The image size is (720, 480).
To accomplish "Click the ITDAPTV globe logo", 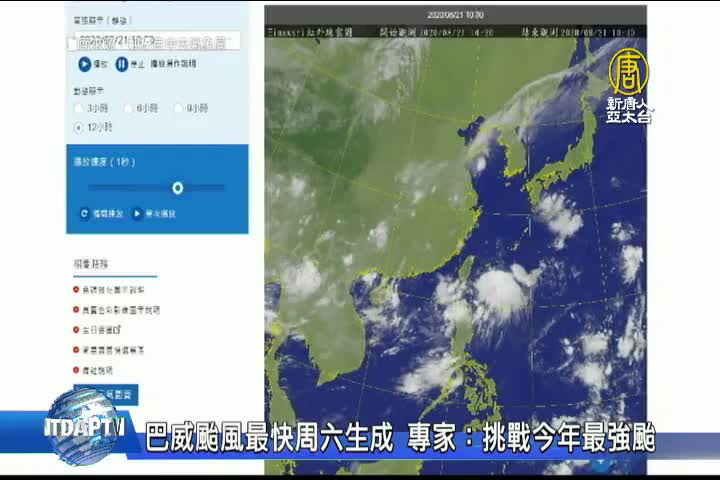I will coord(82,427).
